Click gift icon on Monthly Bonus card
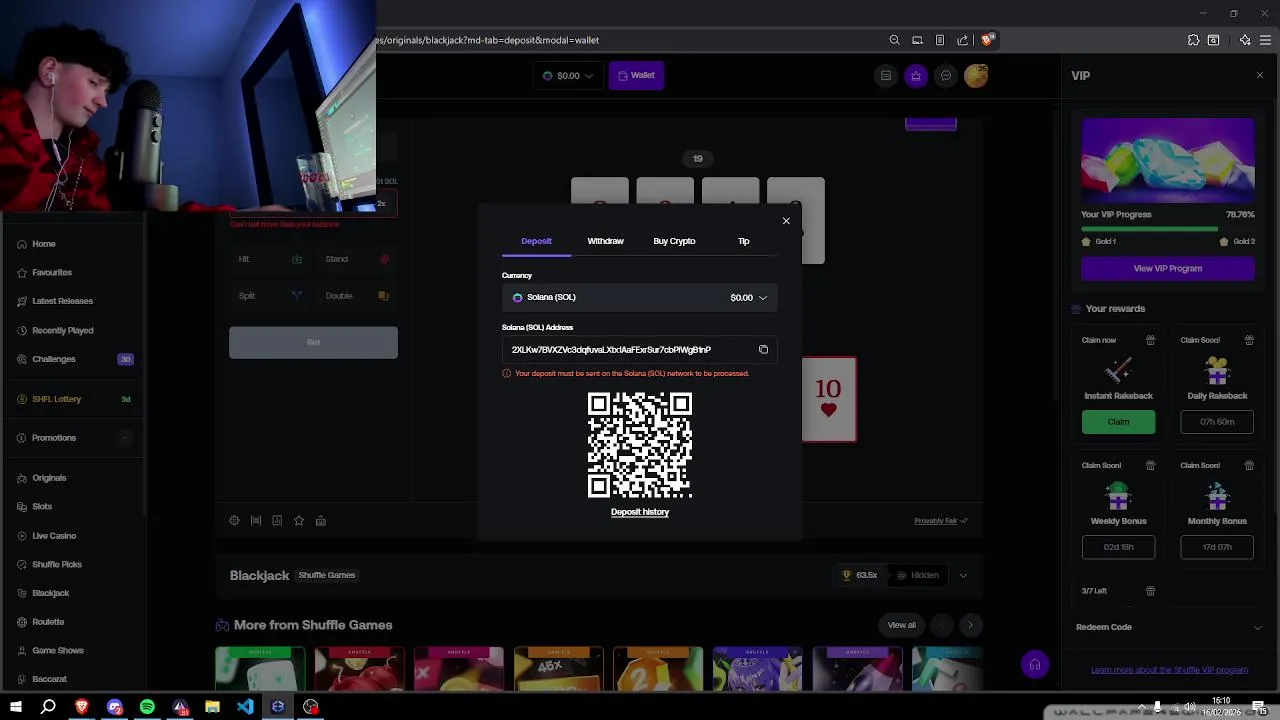 [x=1249, y=465]
